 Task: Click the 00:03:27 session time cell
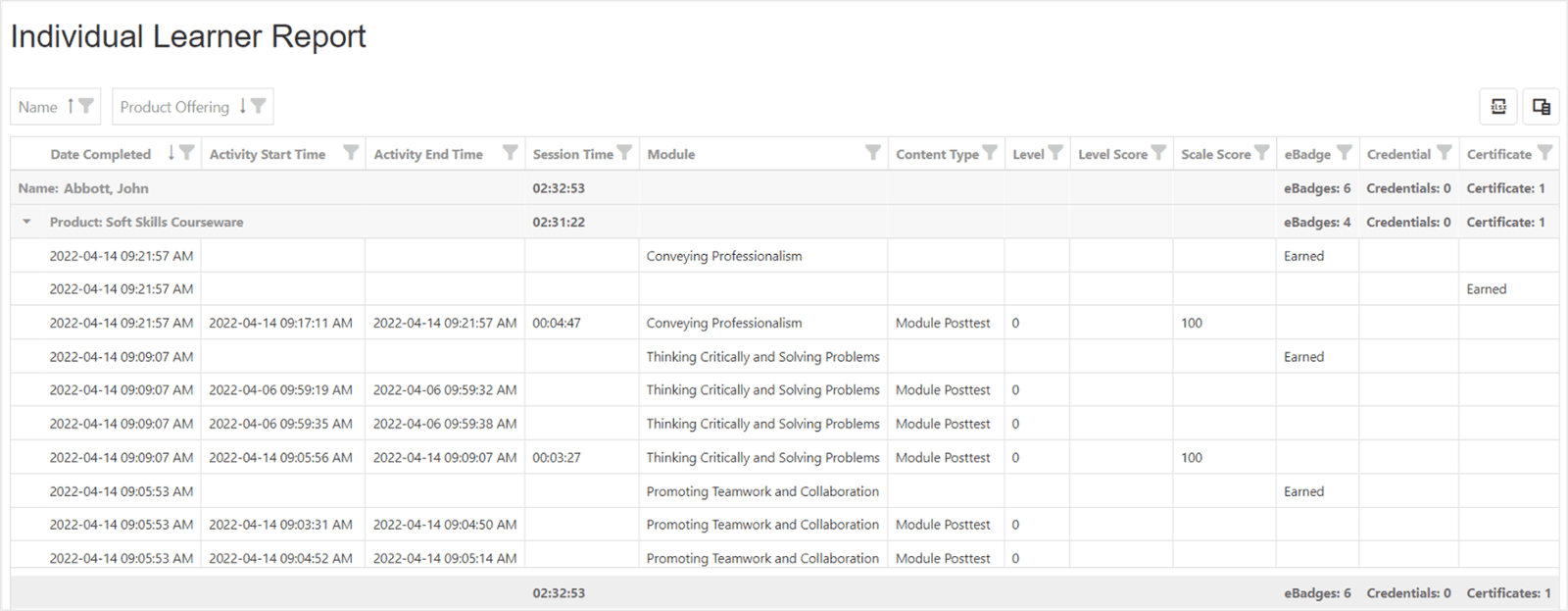(557, 457)
